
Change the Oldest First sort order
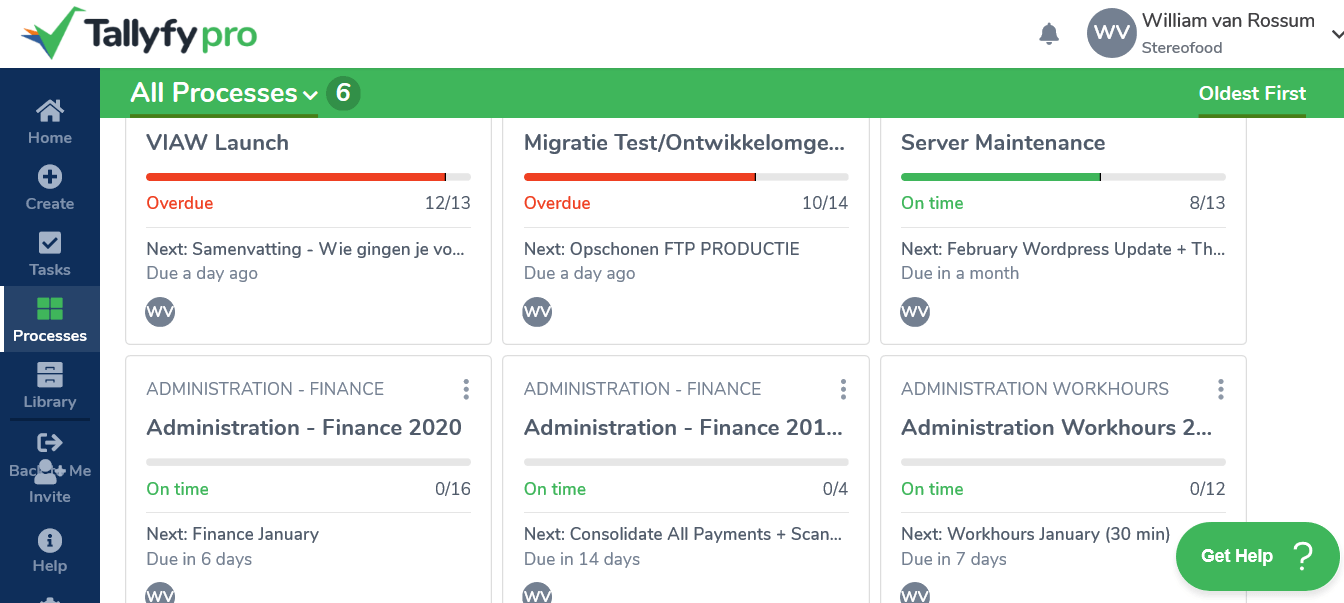point(1252,93)
